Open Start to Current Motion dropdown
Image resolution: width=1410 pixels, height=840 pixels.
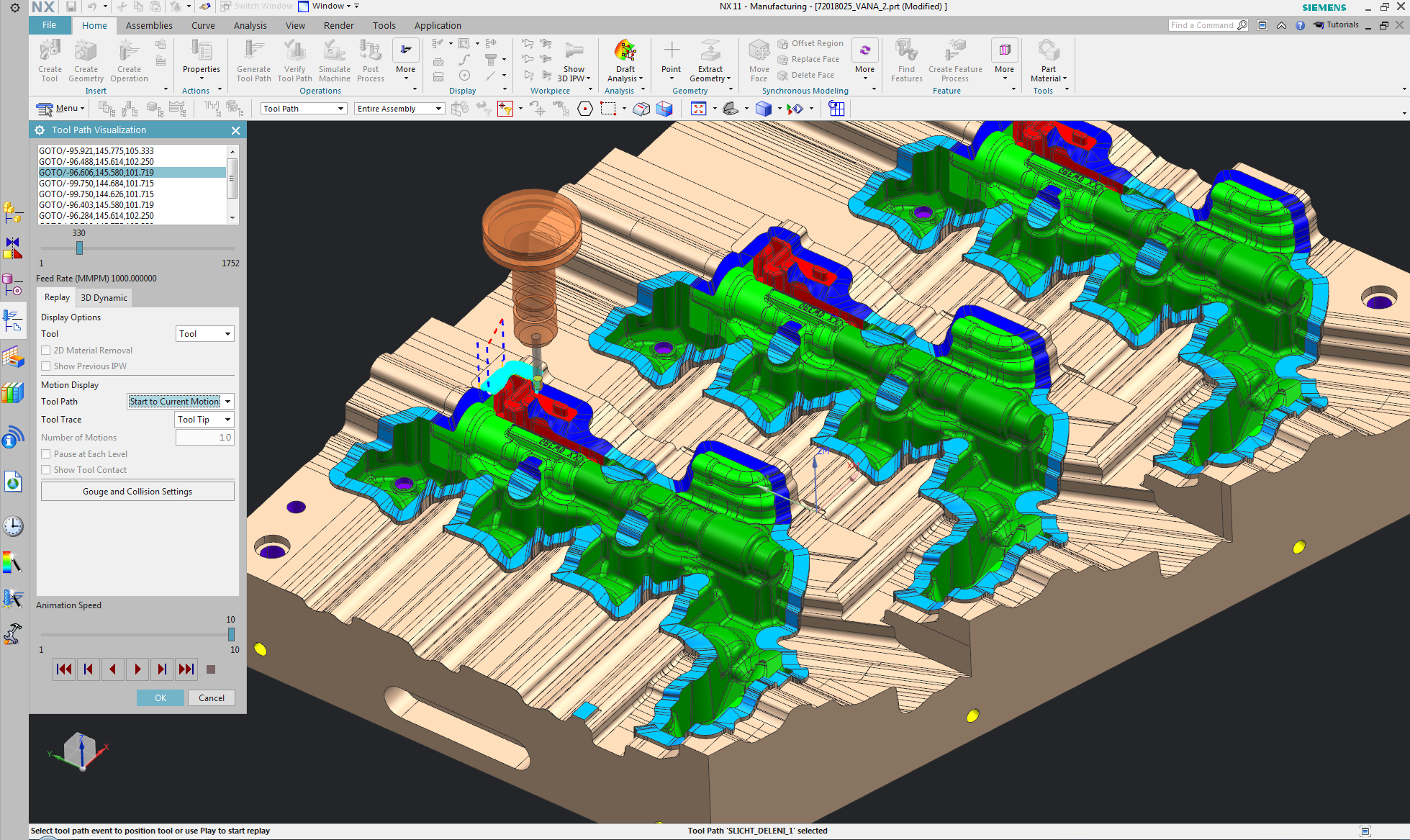click(x=181, y=402)
